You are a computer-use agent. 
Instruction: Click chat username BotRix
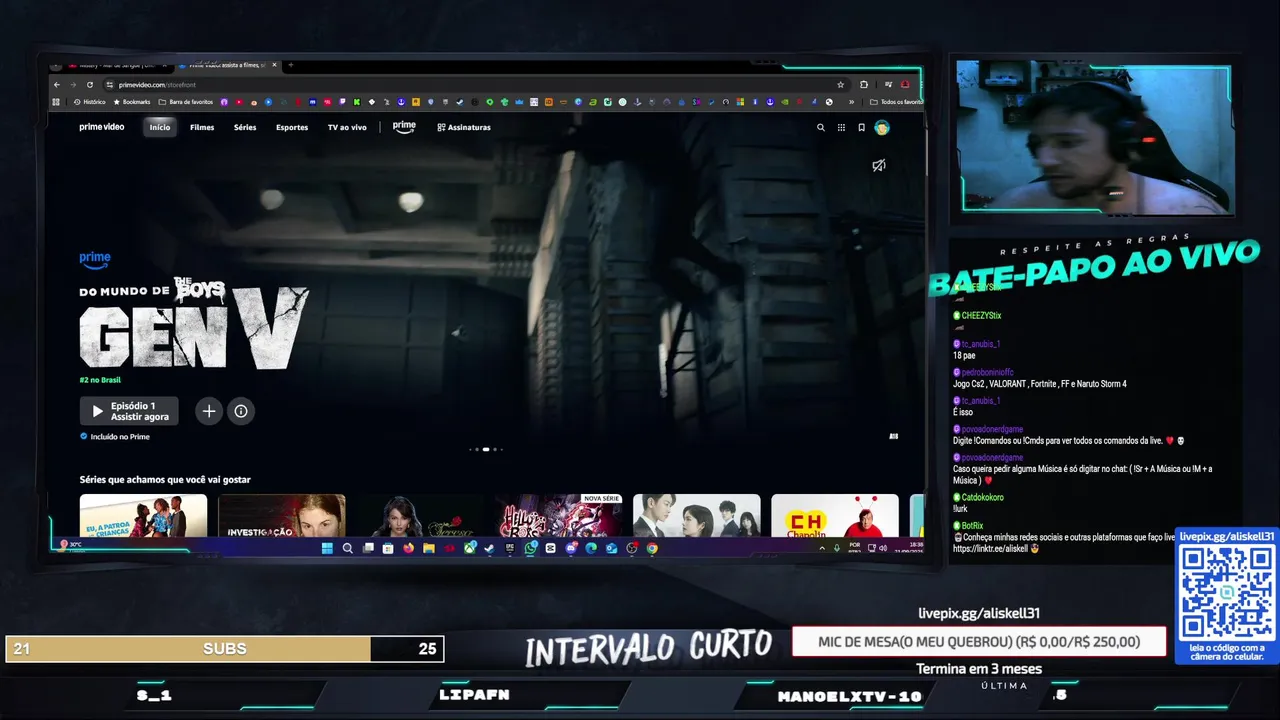(x=972, y=525)
